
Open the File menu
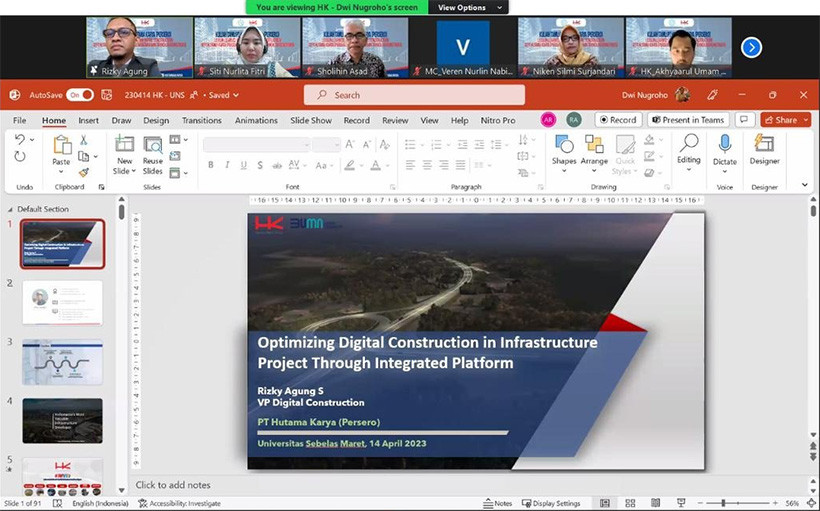point(19,120)
